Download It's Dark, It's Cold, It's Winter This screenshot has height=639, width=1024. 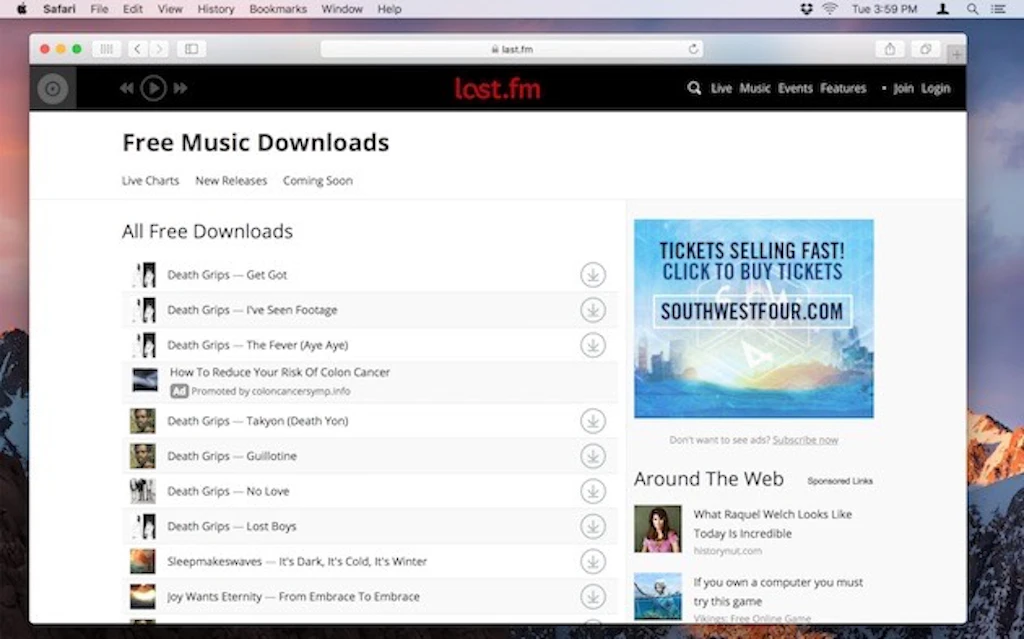[593, 561]
